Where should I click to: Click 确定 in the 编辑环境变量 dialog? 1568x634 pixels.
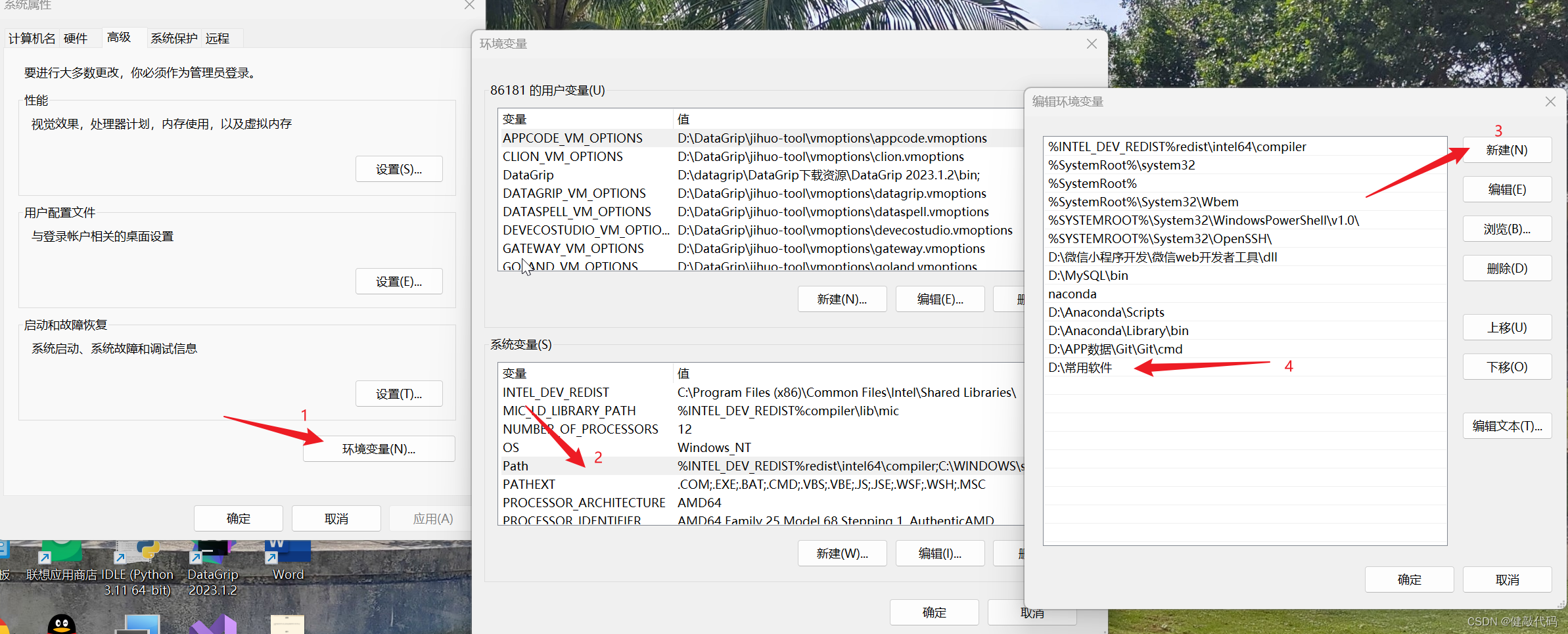click(x=1409, y=579)
